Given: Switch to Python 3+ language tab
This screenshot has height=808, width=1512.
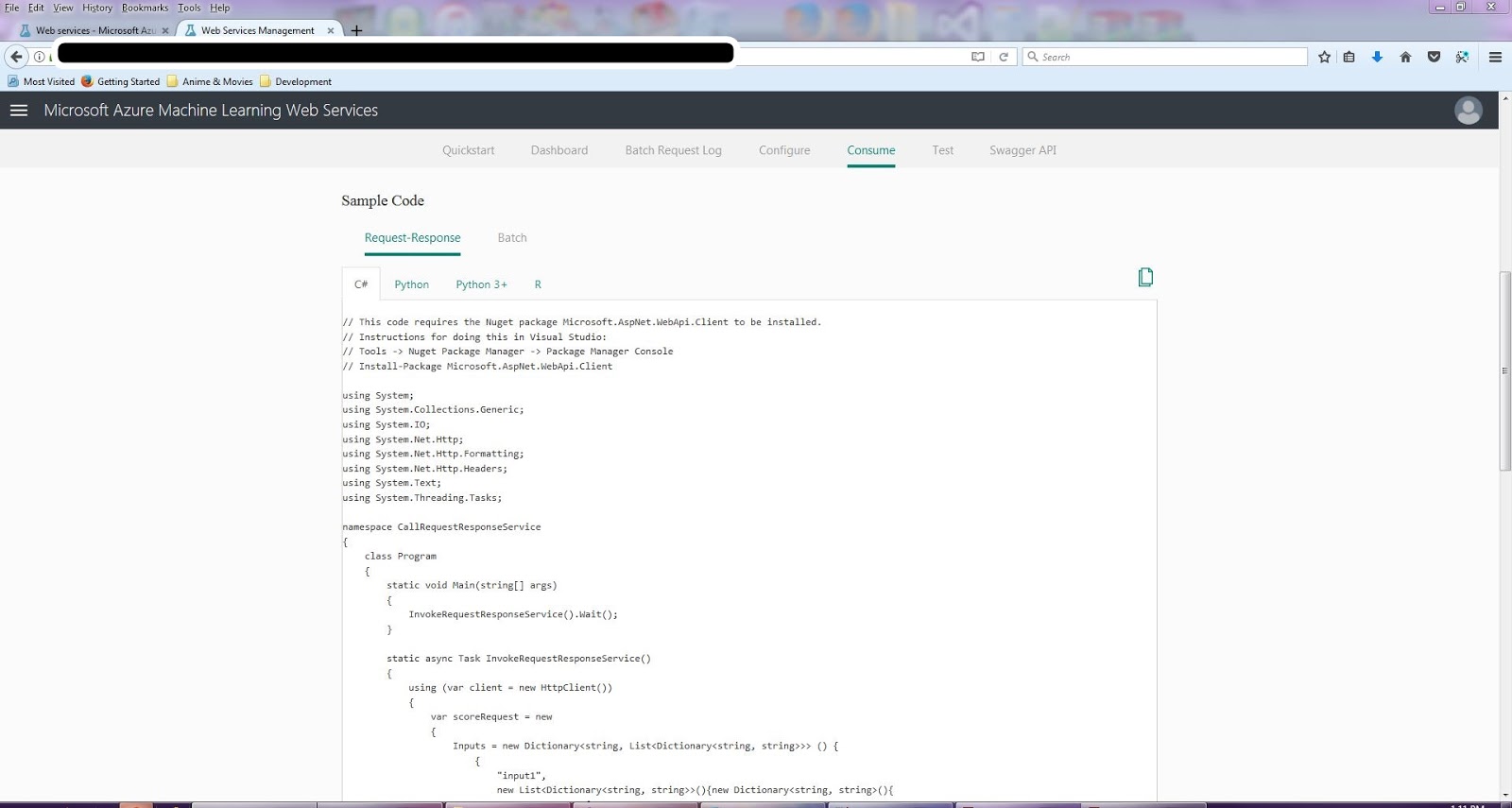Looking at the screenshot, I should pos(481,284).
